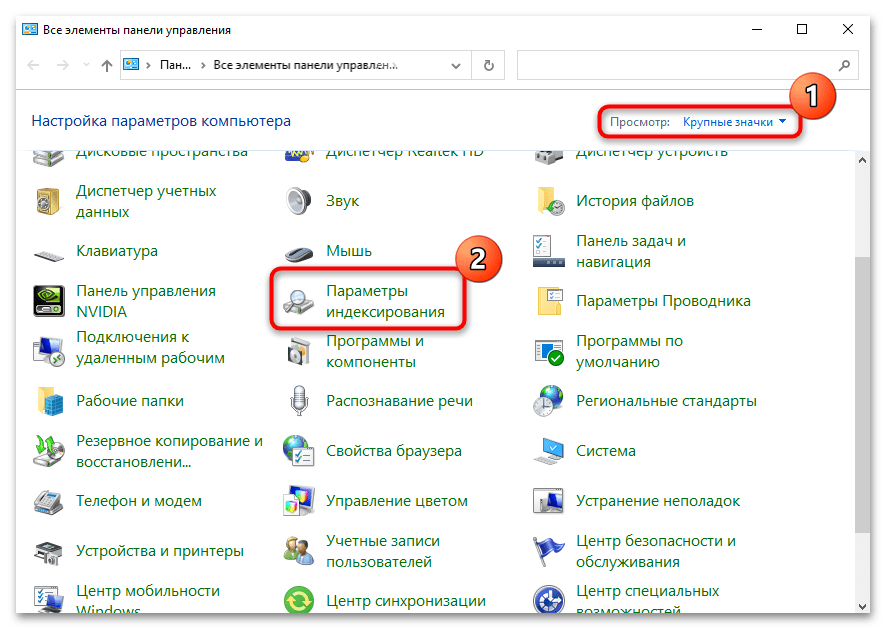The height and width of the screenshot is (629, 886).
Task: Open the File History (История файлов) icon
Action: [550, 201]
